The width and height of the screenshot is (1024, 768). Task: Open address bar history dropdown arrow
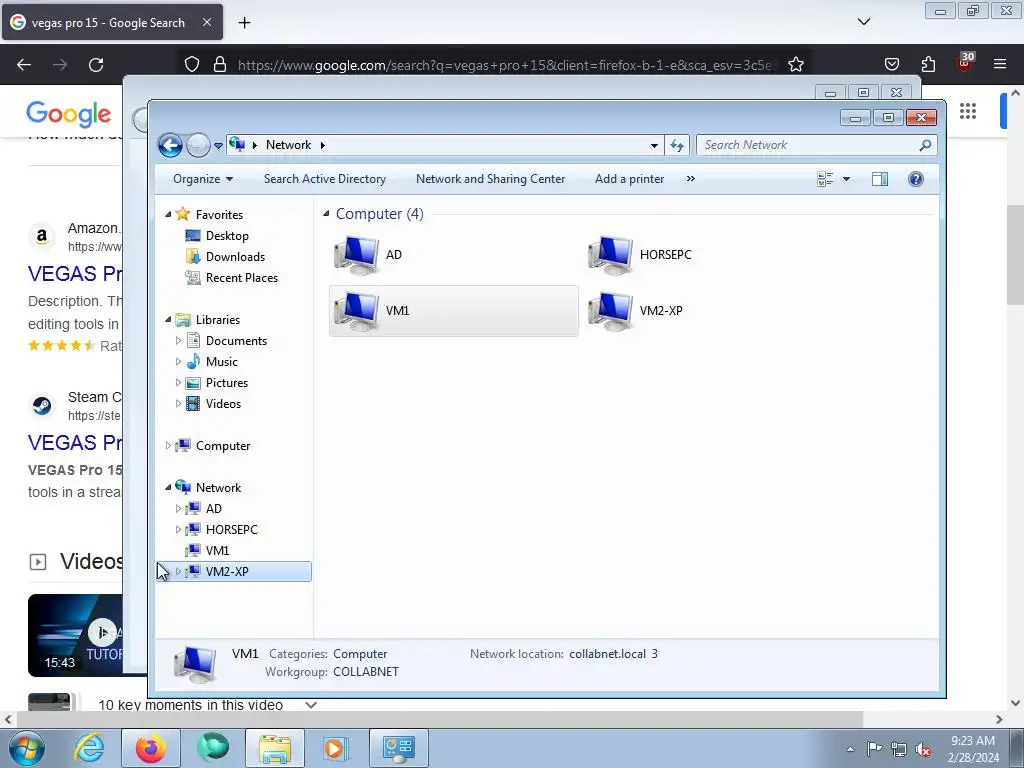pos(654,145)
